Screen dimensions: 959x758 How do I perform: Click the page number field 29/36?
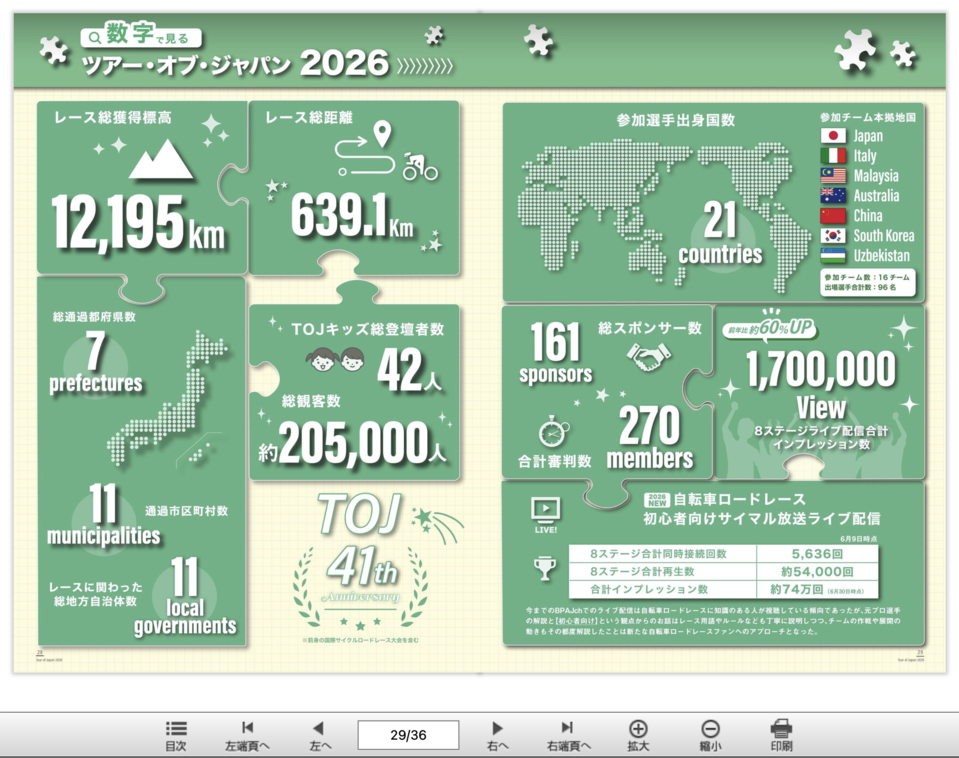408,735
